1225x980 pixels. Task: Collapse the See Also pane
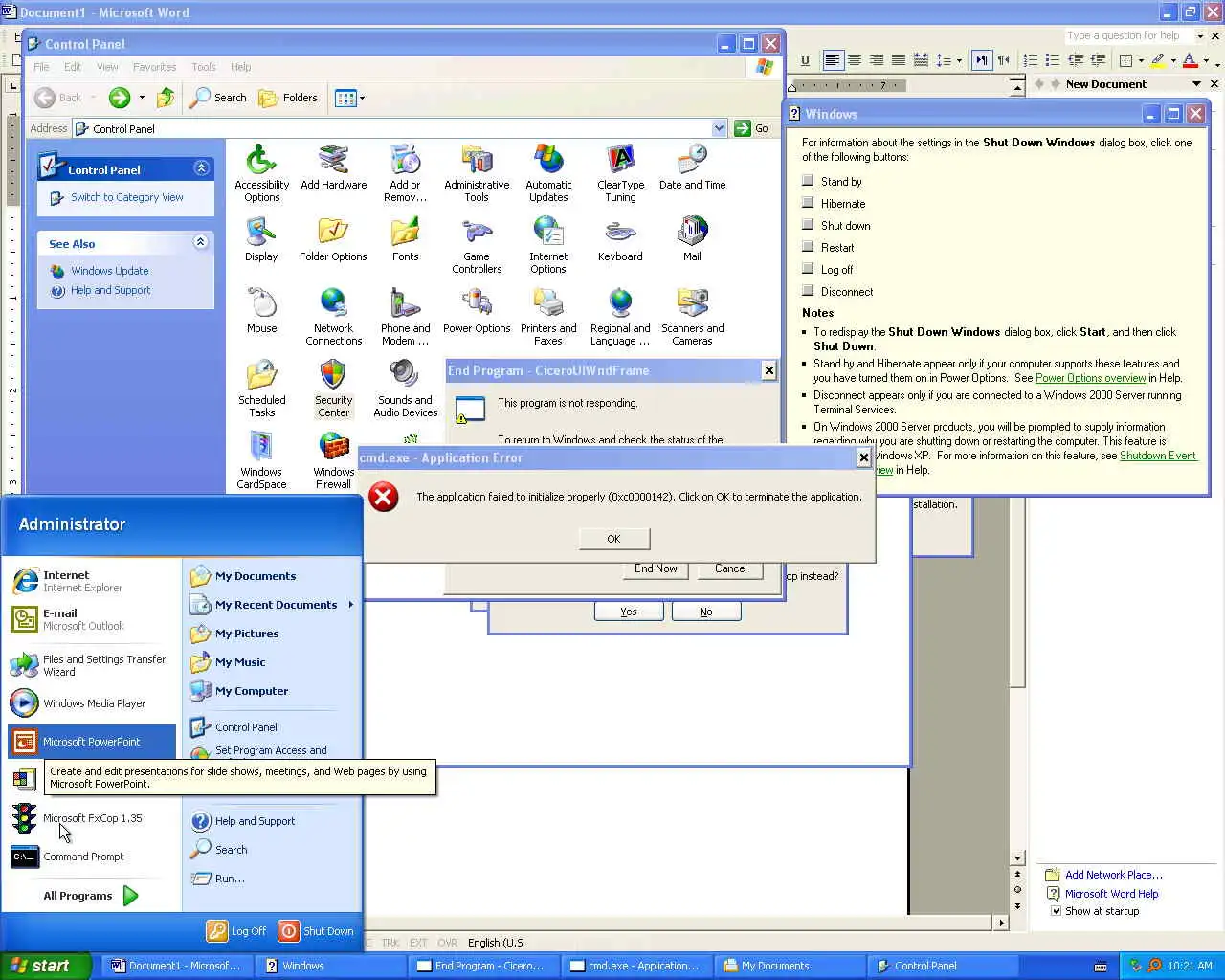[201, 242]
